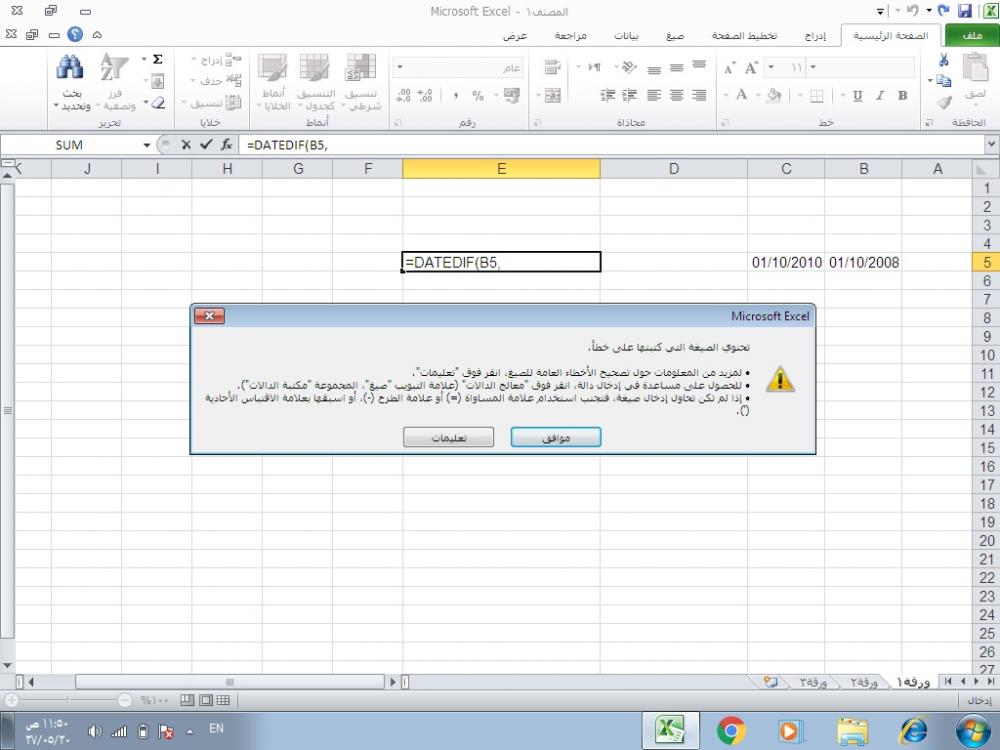The image size is (1000, 750).
Task: Switch to the Page Layout (تخطيط الصفحة) tab
Action: (744, 36)
